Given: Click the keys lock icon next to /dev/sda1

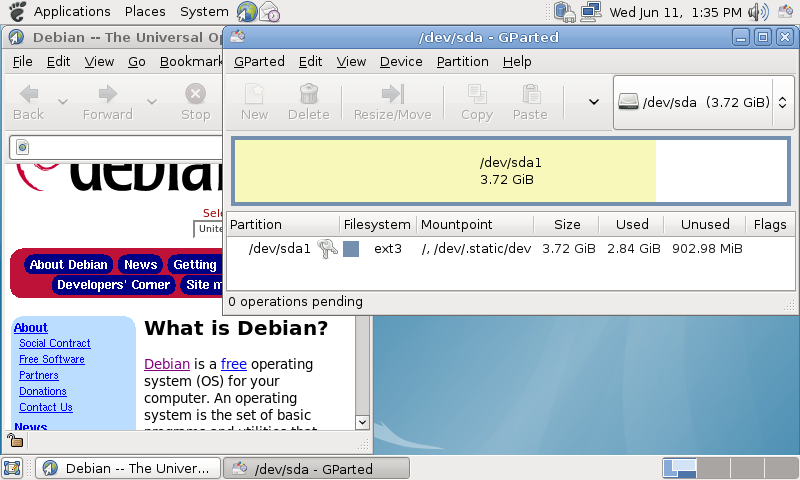Looking at the screenshot, I should (327, 249).
